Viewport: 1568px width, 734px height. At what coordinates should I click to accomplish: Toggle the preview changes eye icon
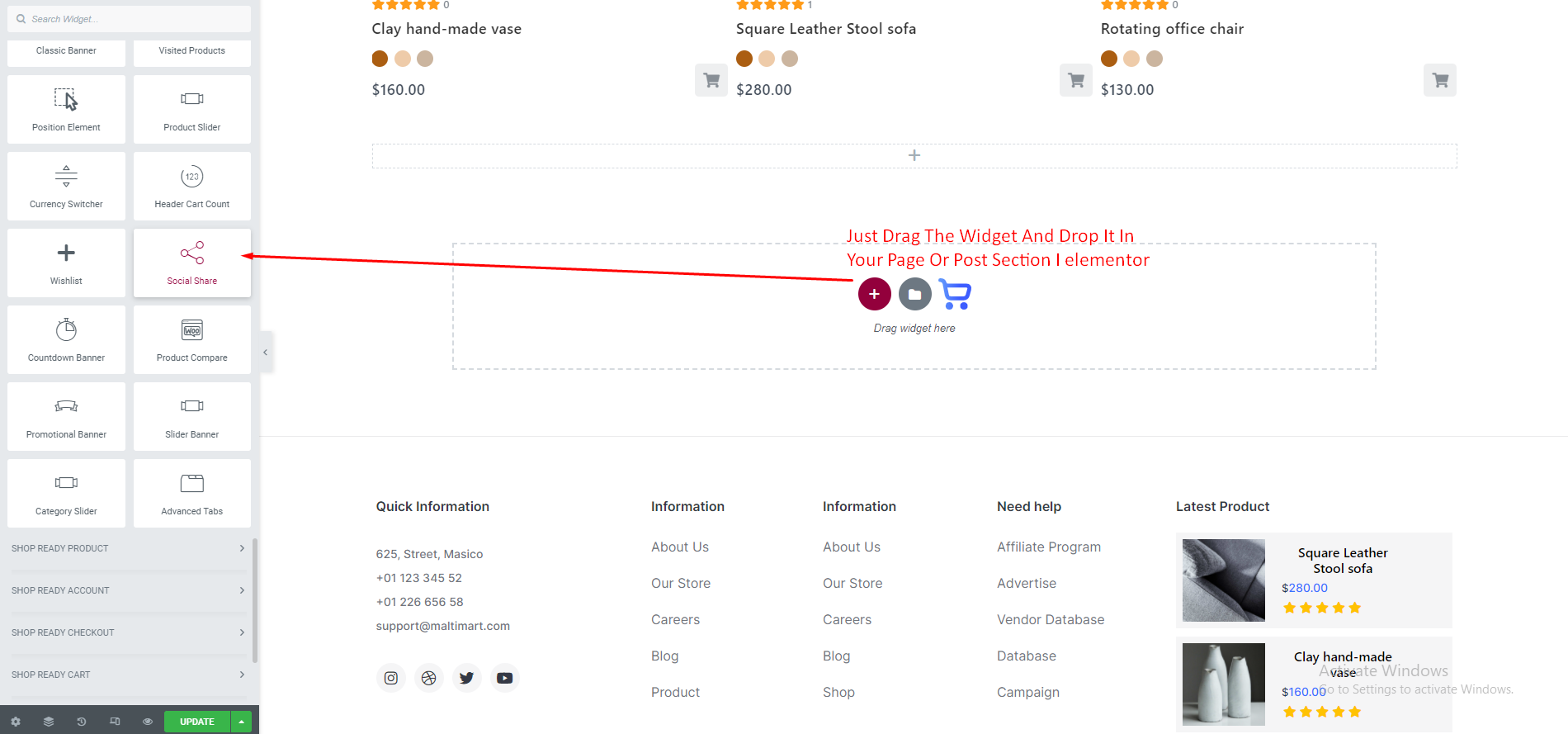[148, 722]
